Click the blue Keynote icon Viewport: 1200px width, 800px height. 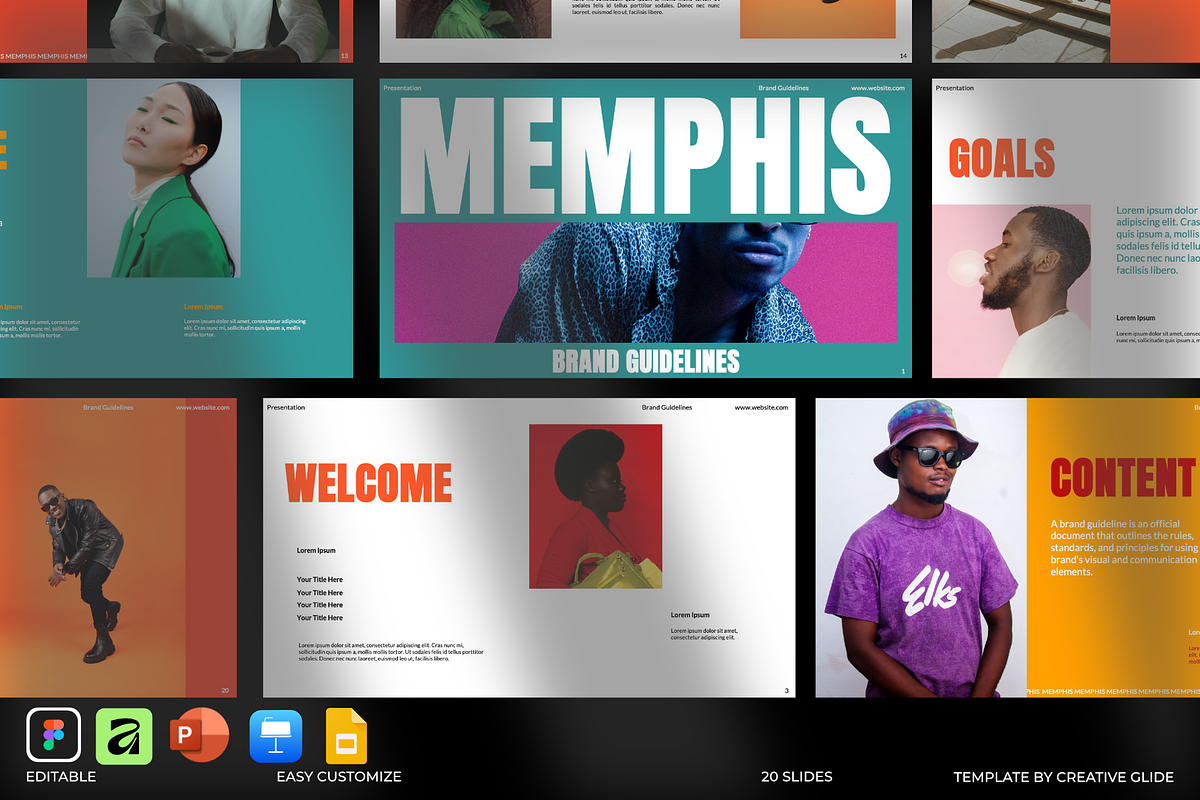(x=275, y=736)
